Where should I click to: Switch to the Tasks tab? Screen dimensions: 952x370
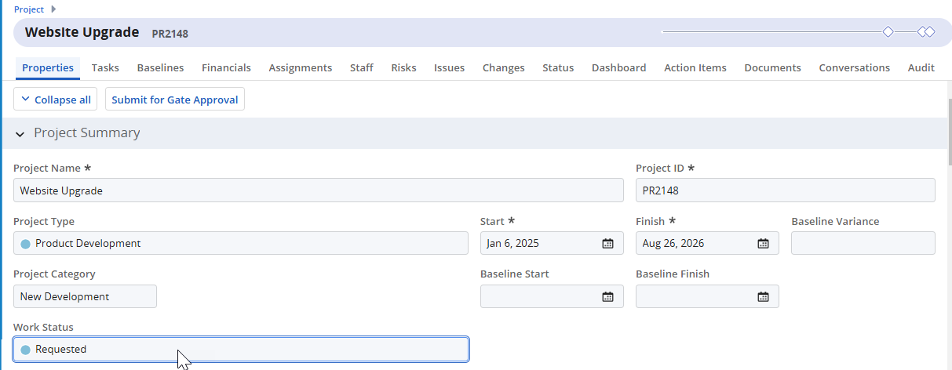pos(105,67)
